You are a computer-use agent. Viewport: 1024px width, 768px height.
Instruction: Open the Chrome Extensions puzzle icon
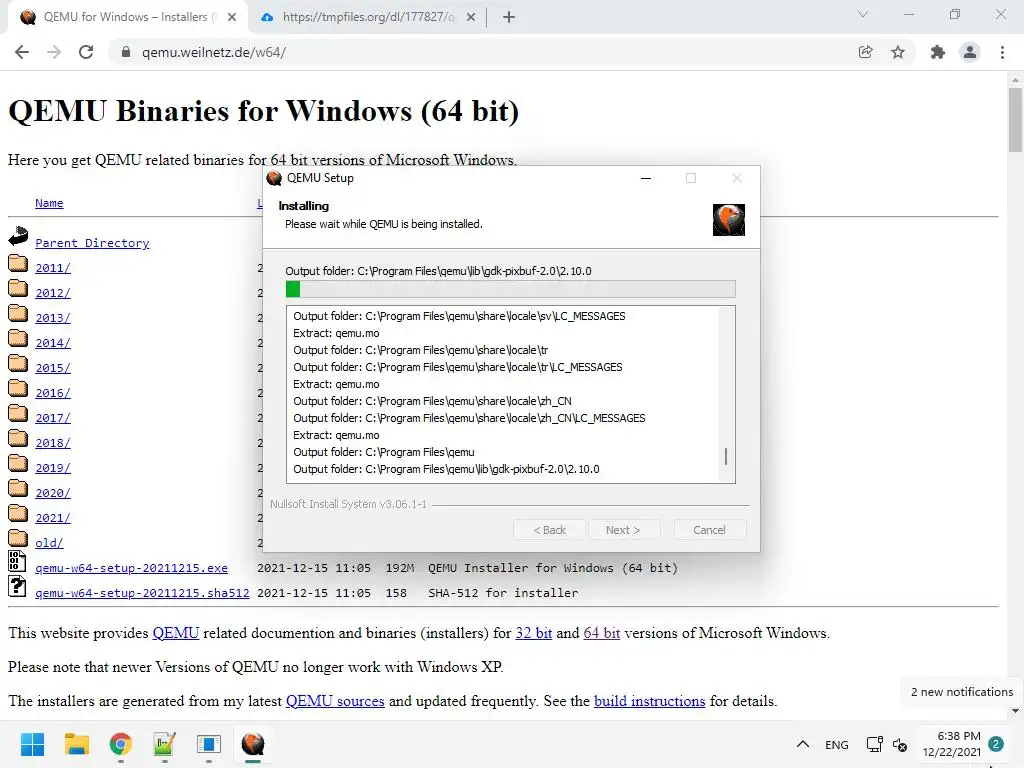[938, 52]
